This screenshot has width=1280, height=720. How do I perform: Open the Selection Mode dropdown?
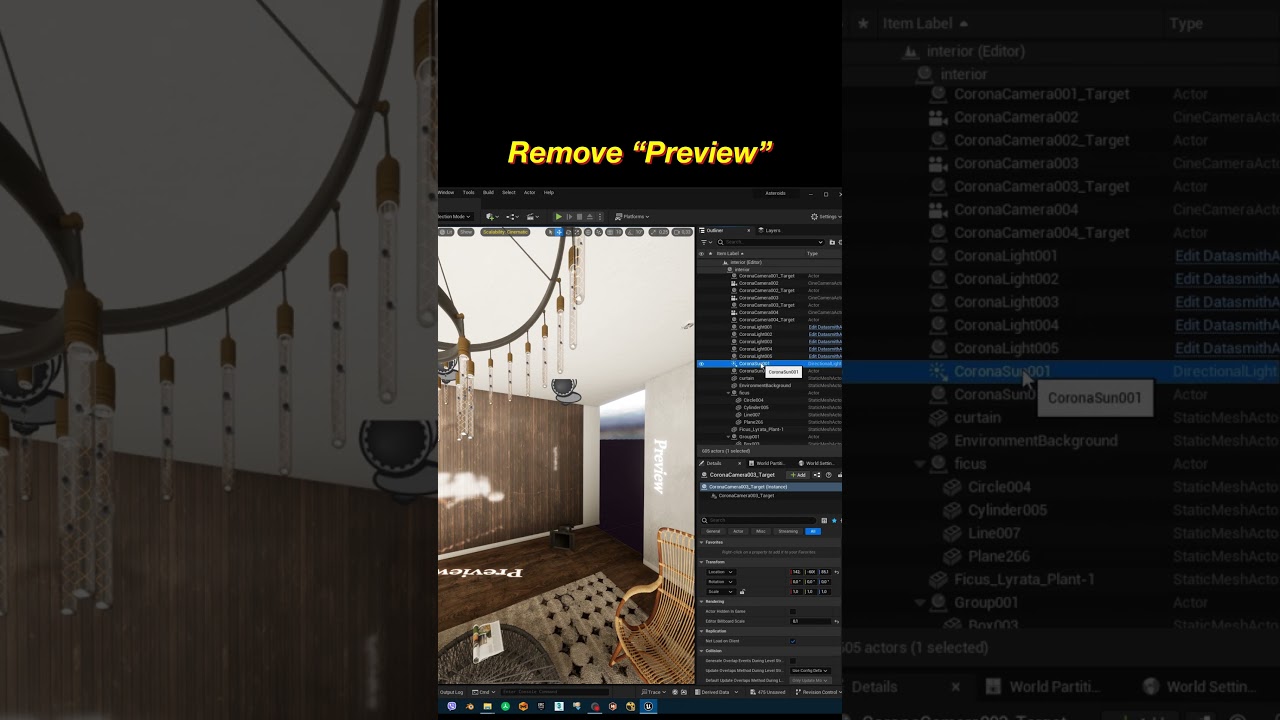454,217
